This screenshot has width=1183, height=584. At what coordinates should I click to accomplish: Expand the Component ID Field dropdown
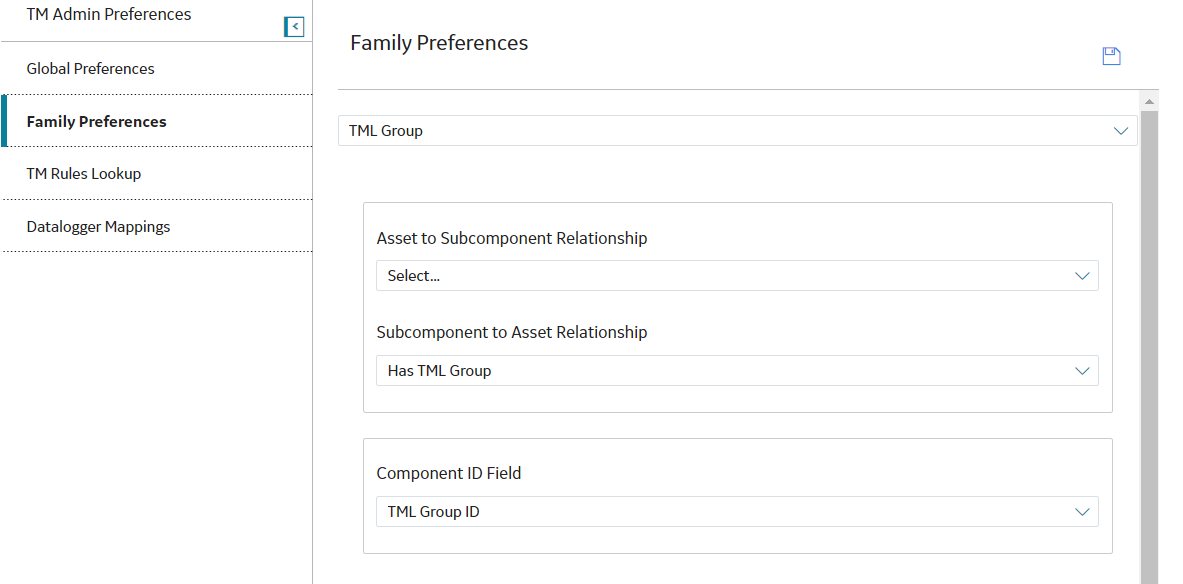click(737, 512)
